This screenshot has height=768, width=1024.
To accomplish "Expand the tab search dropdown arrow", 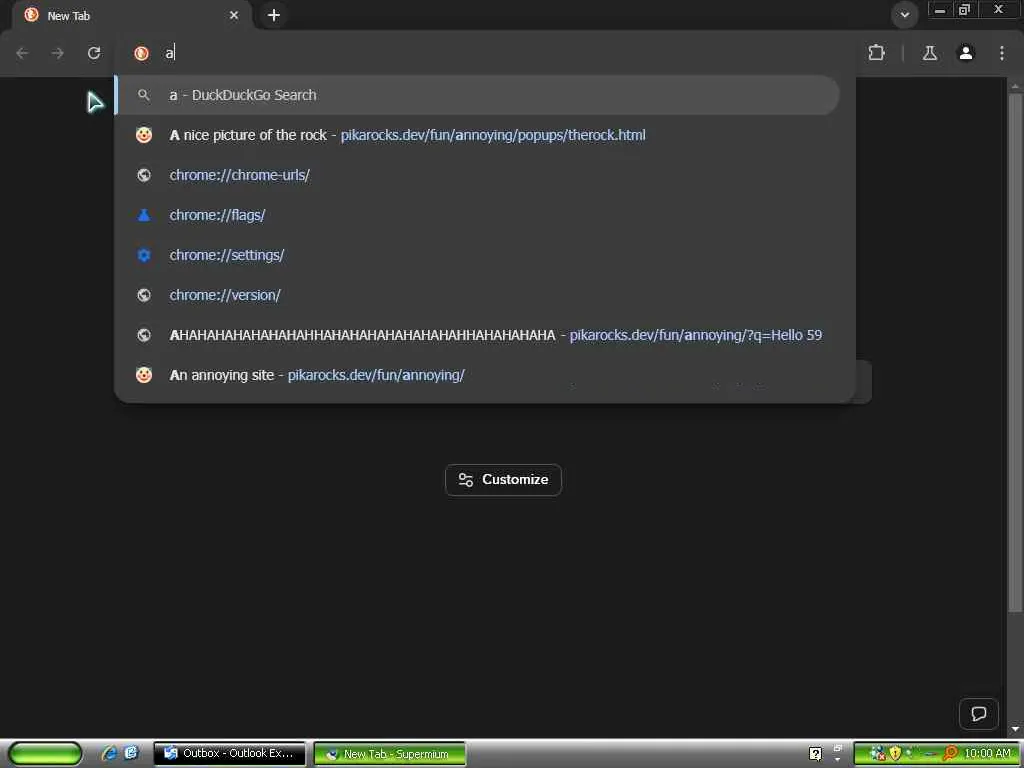I will (x=904, y=15).
